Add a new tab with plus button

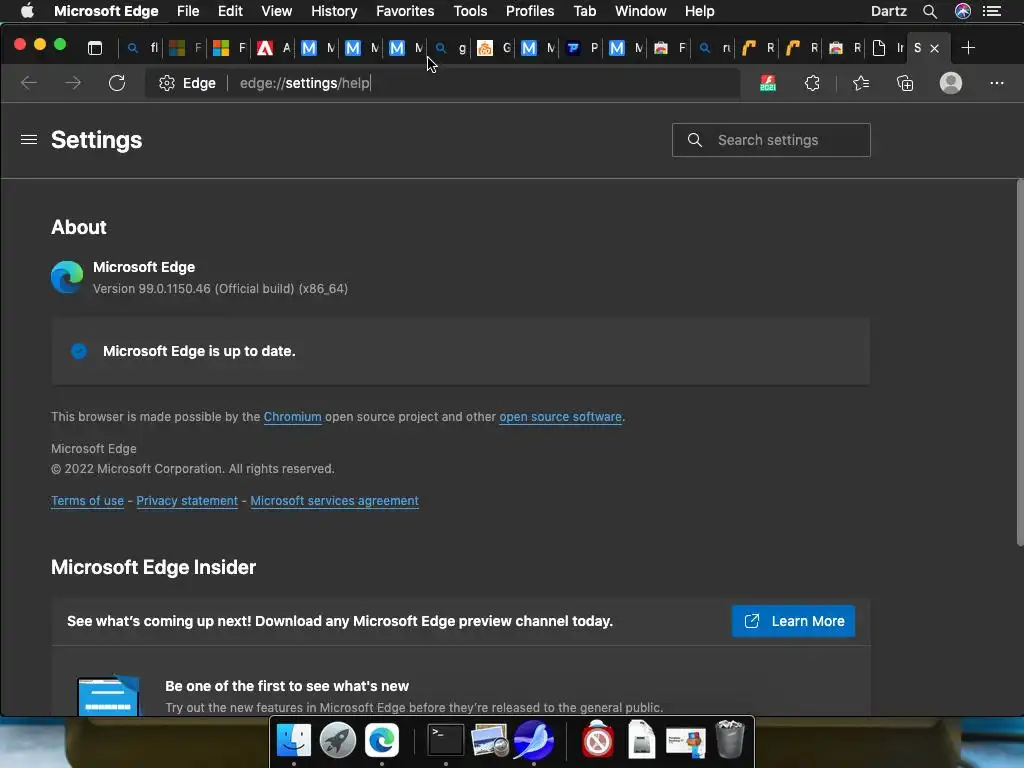[x=968, y=48]
